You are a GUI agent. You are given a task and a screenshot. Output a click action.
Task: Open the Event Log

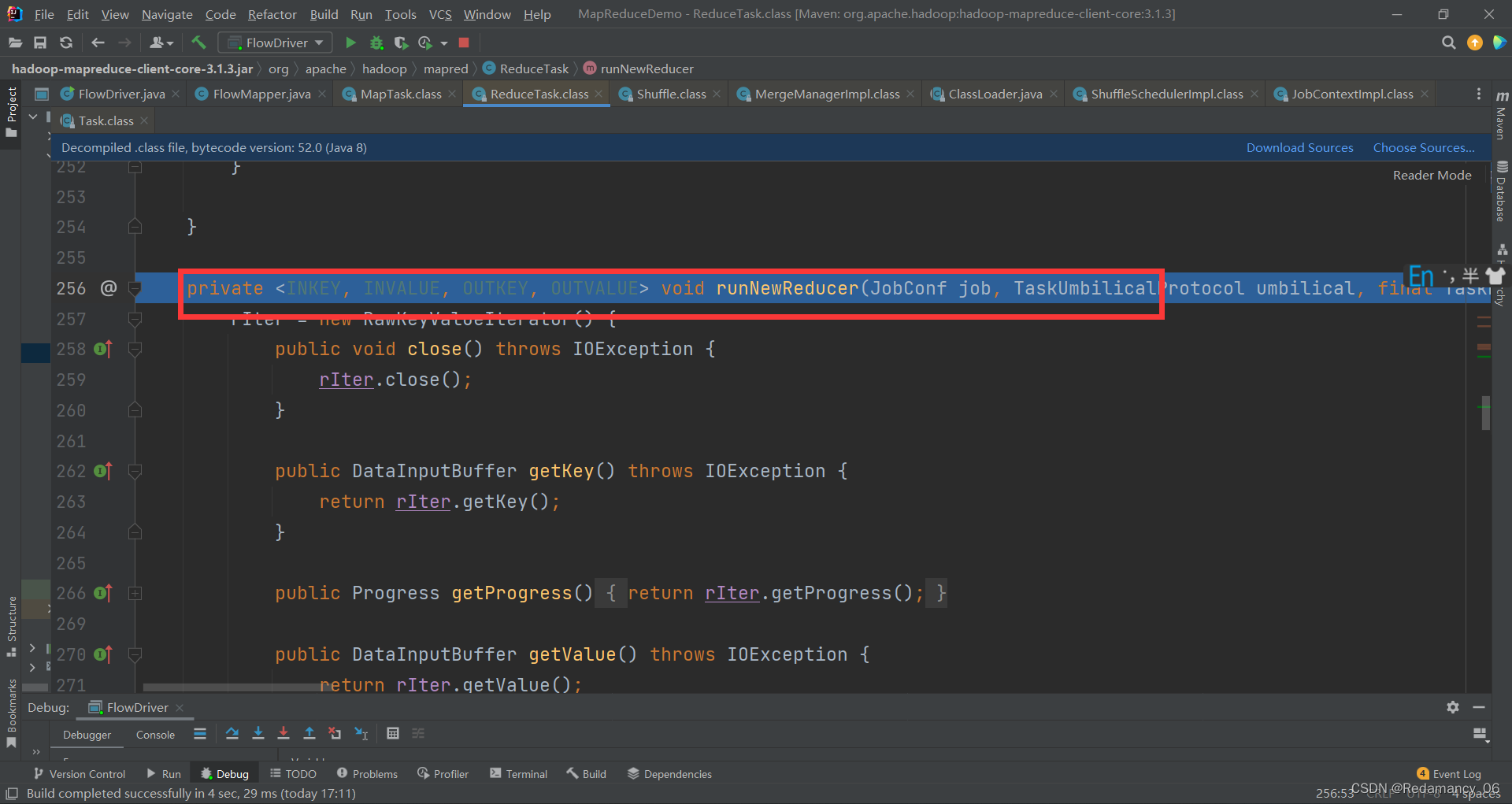click(x=1449, y=774)
